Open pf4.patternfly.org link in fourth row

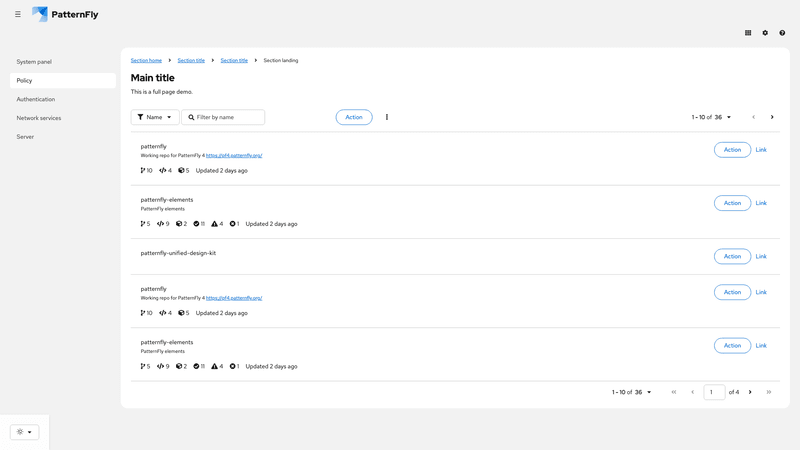(234, 298)
